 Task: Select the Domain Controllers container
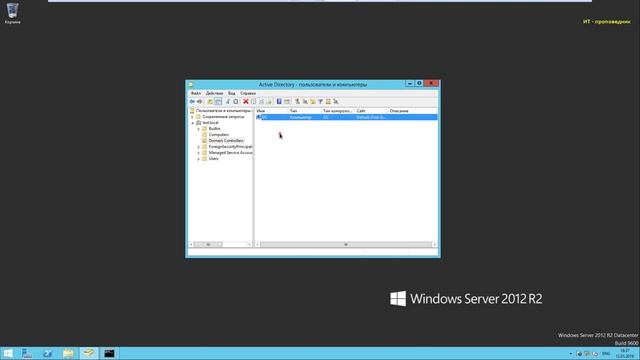(226, 141)
